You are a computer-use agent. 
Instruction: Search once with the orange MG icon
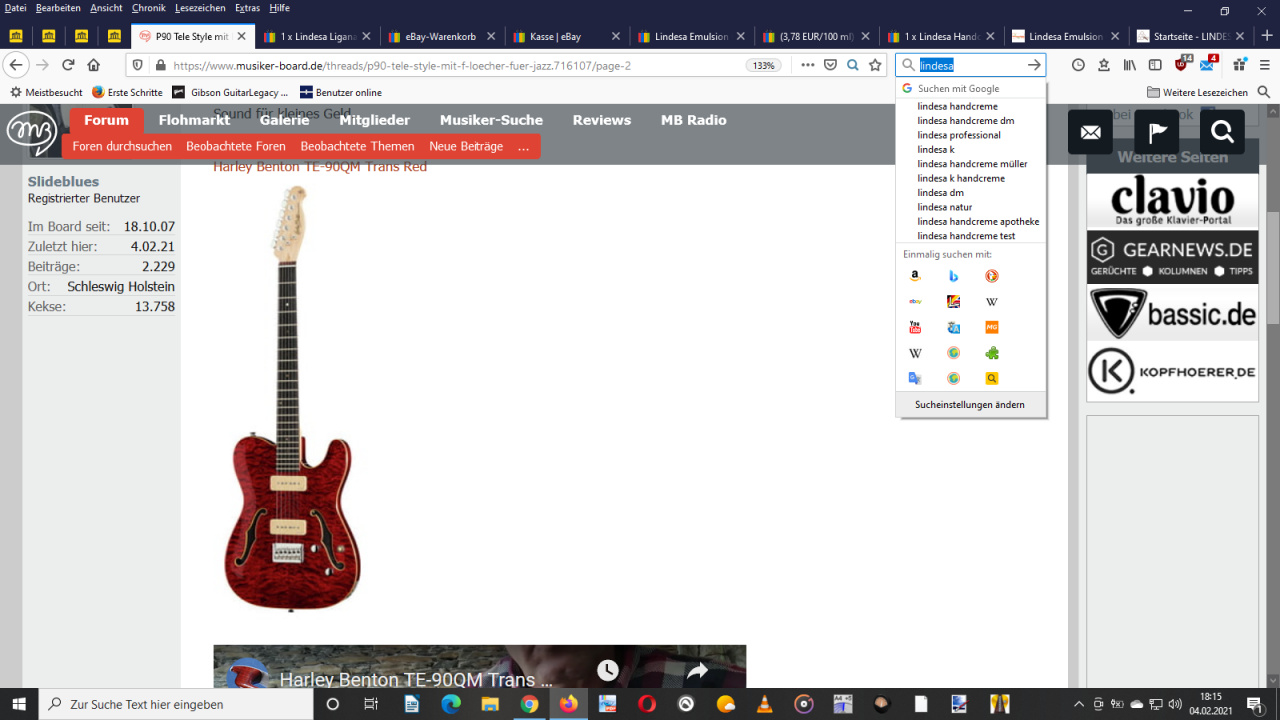tap(992, 327)
